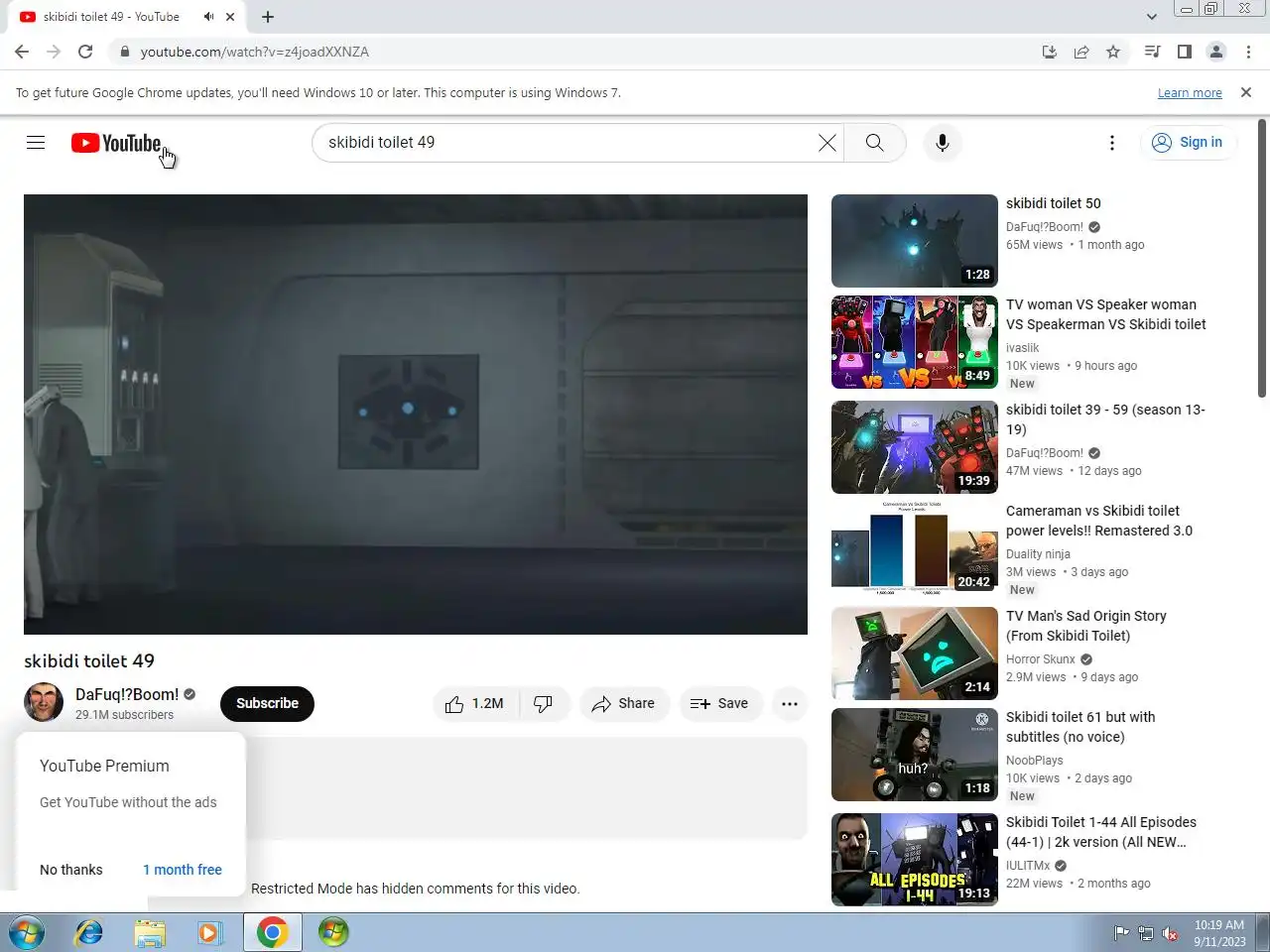Clear the search box text
The height and width of the screenshot is (952, 1270).
[826, 143]
